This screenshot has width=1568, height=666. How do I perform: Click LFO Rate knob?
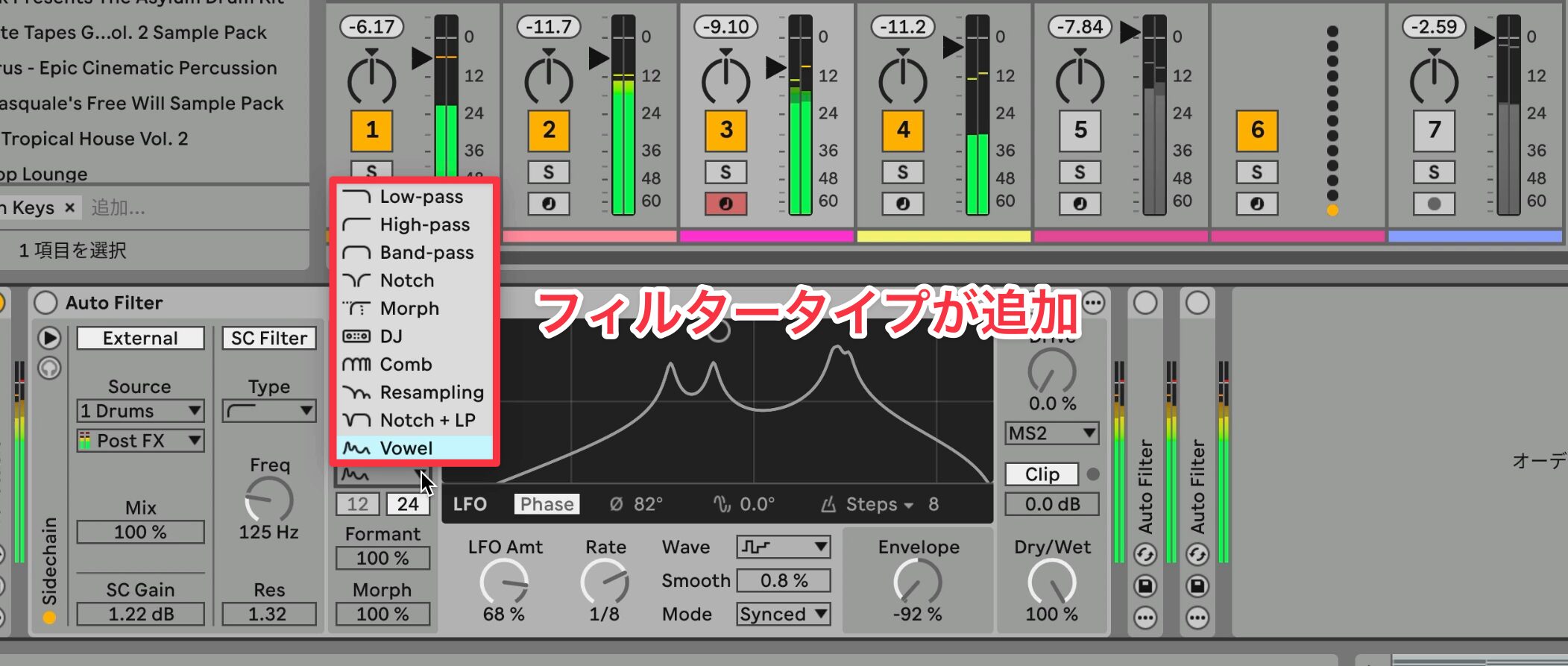point(605,583)
